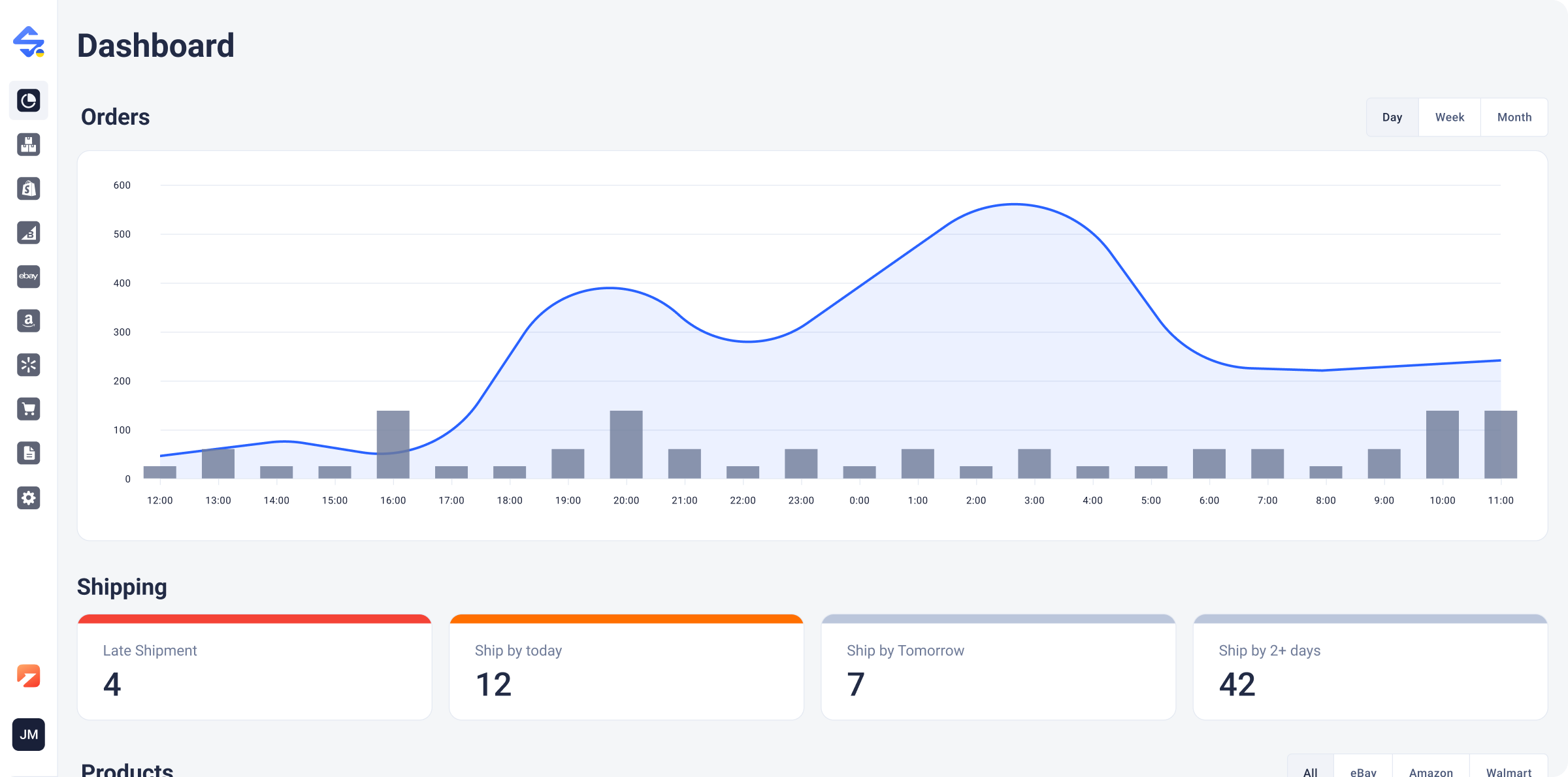Open the Amazon sidebar icon

coord(29,321)
